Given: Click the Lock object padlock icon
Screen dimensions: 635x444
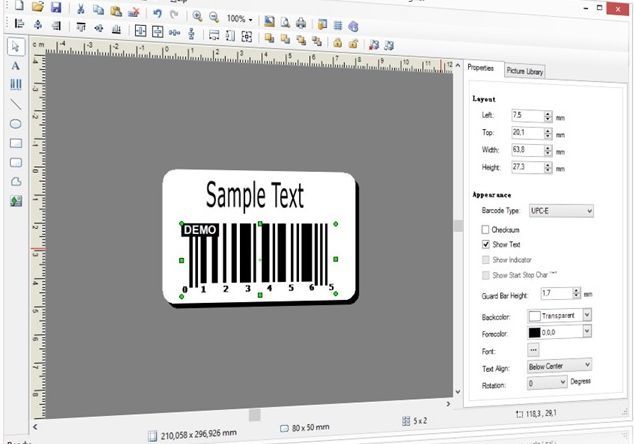Looking at the screenshot, I should click(337, 43).
